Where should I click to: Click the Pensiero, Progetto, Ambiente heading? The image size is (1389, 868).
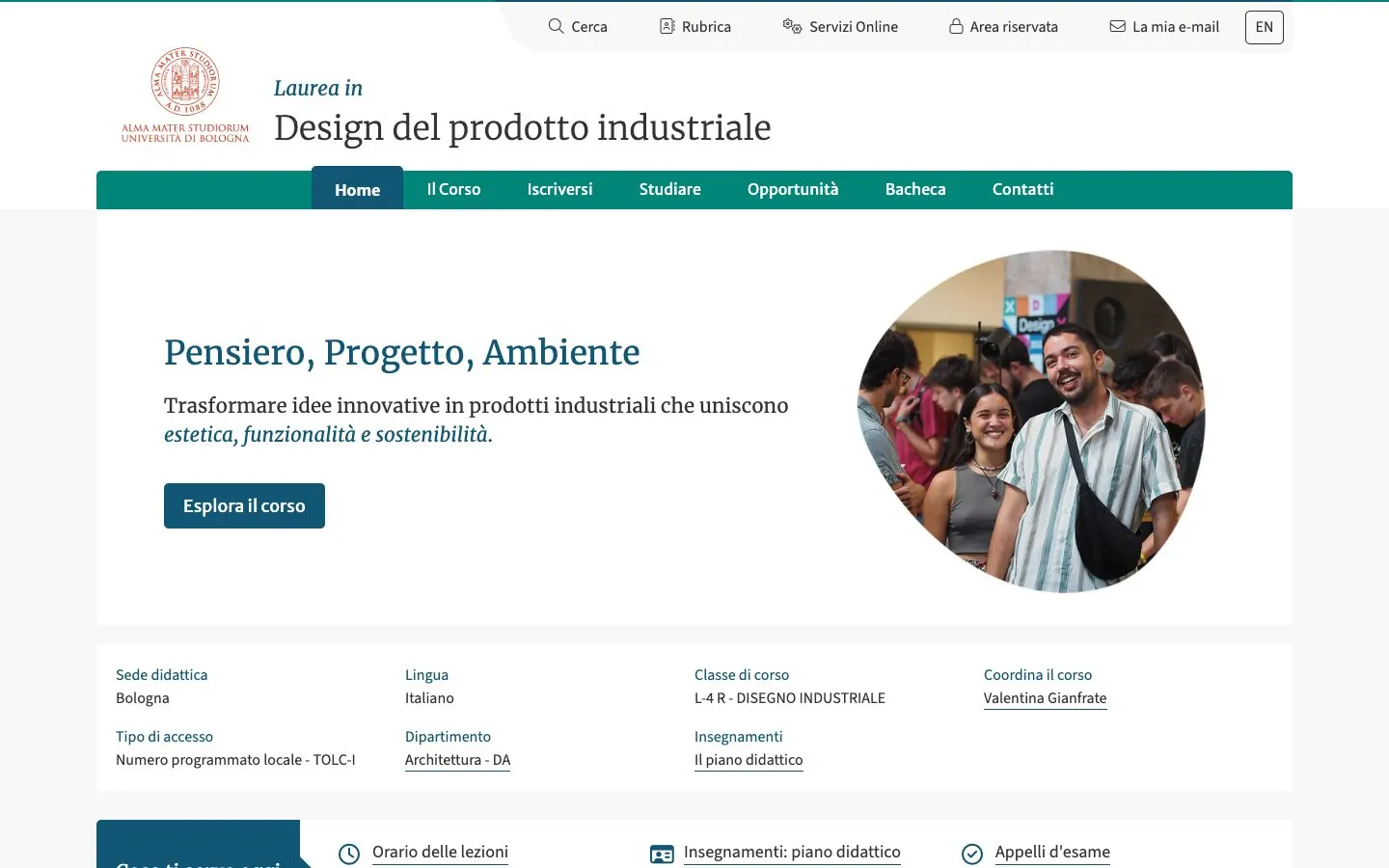(x=401, y=353)
